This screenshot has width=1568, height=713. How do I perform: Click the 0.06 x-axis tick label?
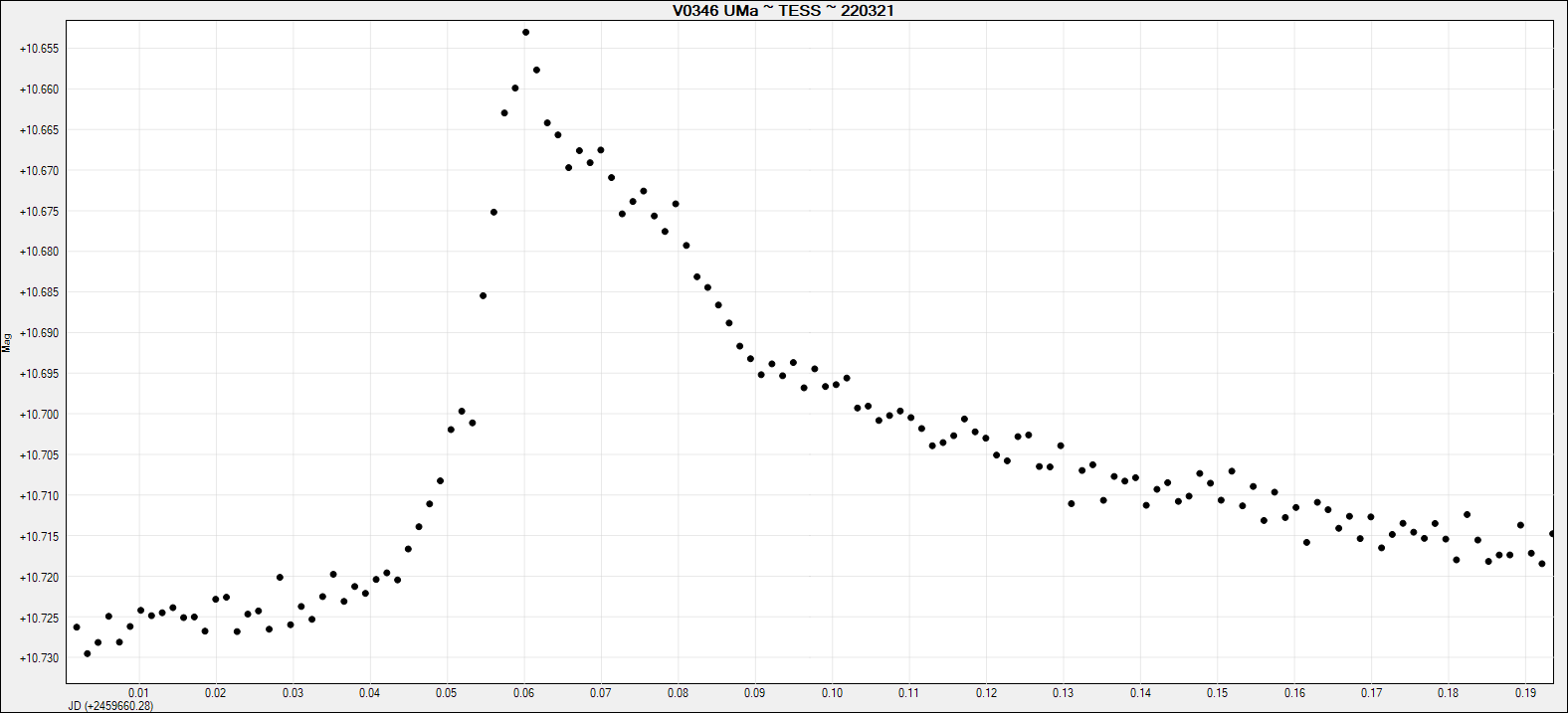tap(523, 693)
